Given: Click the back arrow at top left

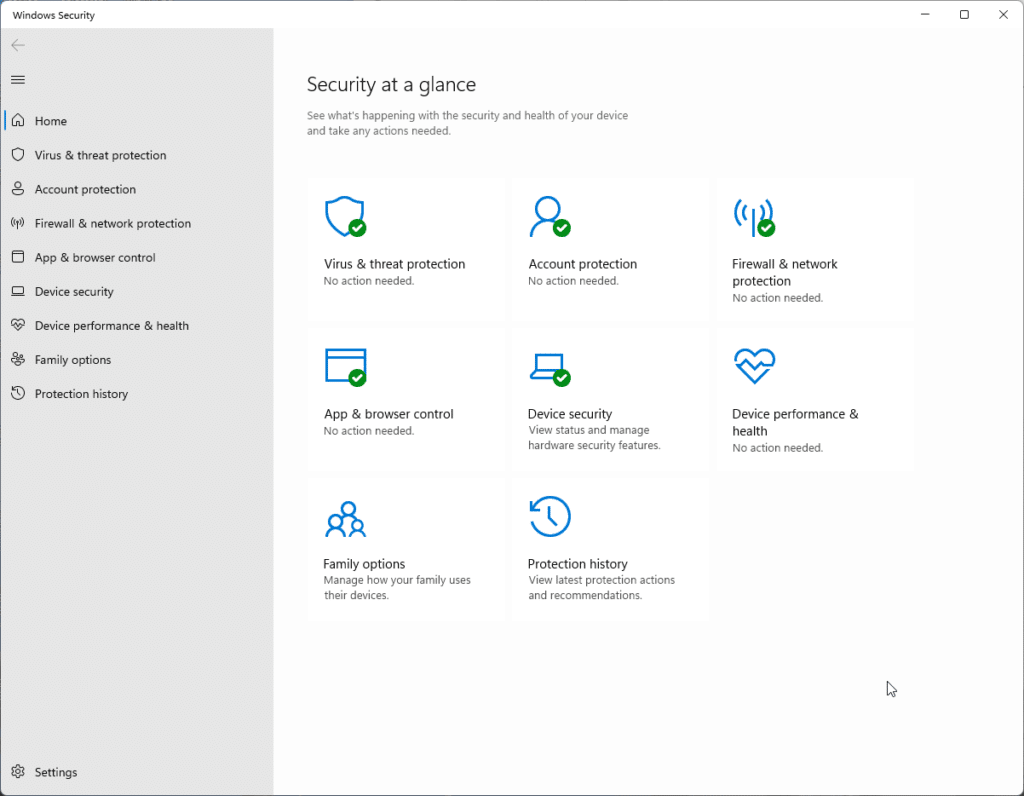Looking at the screenshot, I should click(17, 45).
